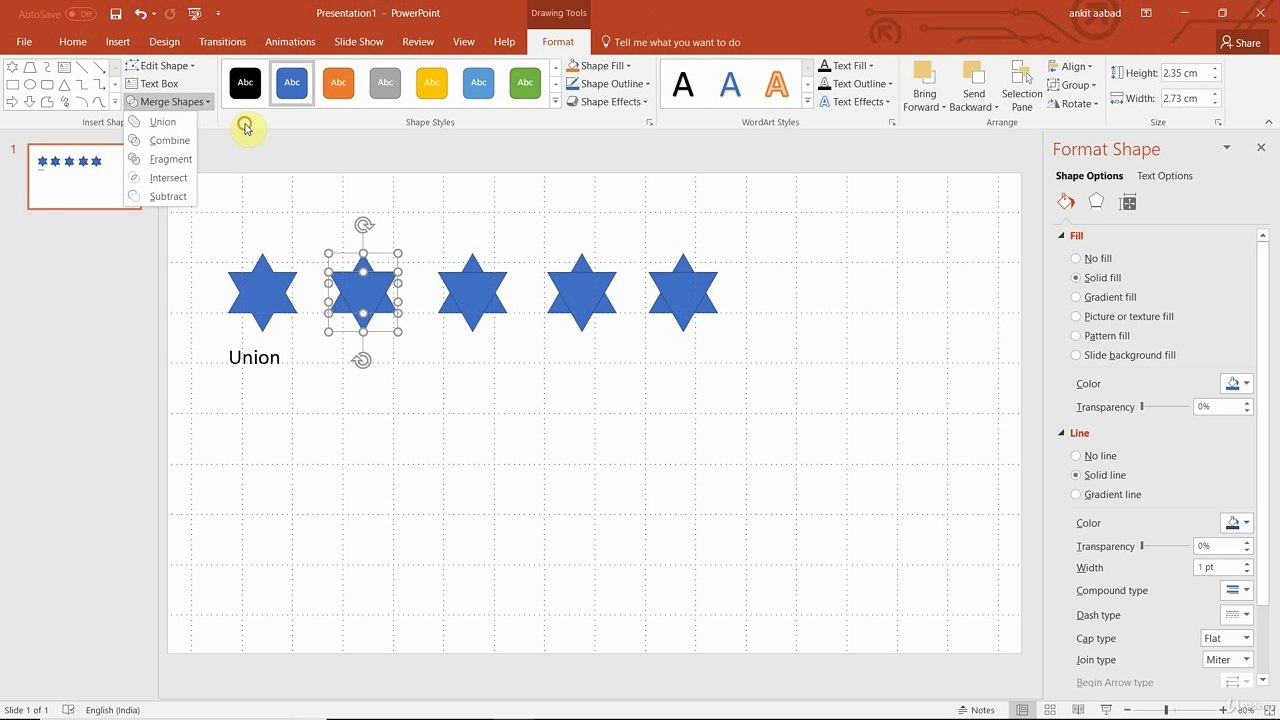Screen dimensions: 1280x720
Task: Select the No fill radio option
Action: pos(1076,259)
